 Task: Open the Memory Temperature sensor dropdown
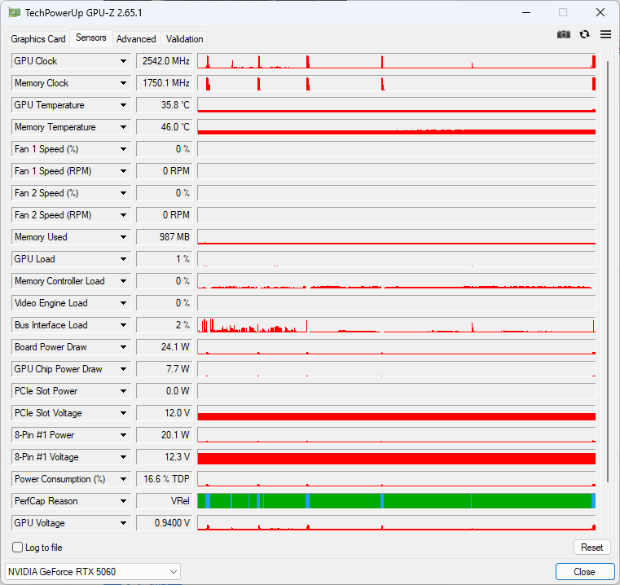click(x=123, y=127)
